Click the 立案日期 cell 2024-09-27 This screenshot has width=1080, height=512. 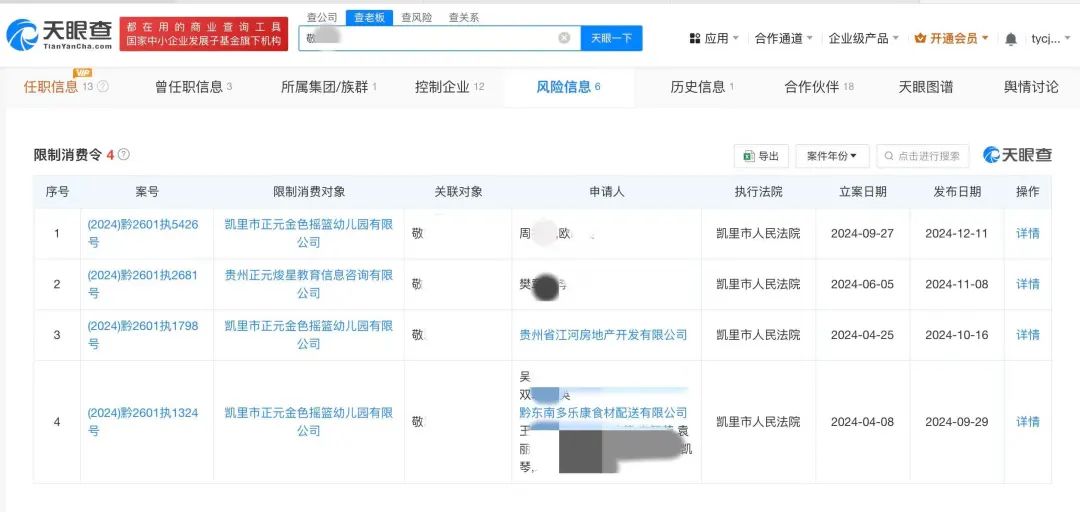[x=862, y=234]
